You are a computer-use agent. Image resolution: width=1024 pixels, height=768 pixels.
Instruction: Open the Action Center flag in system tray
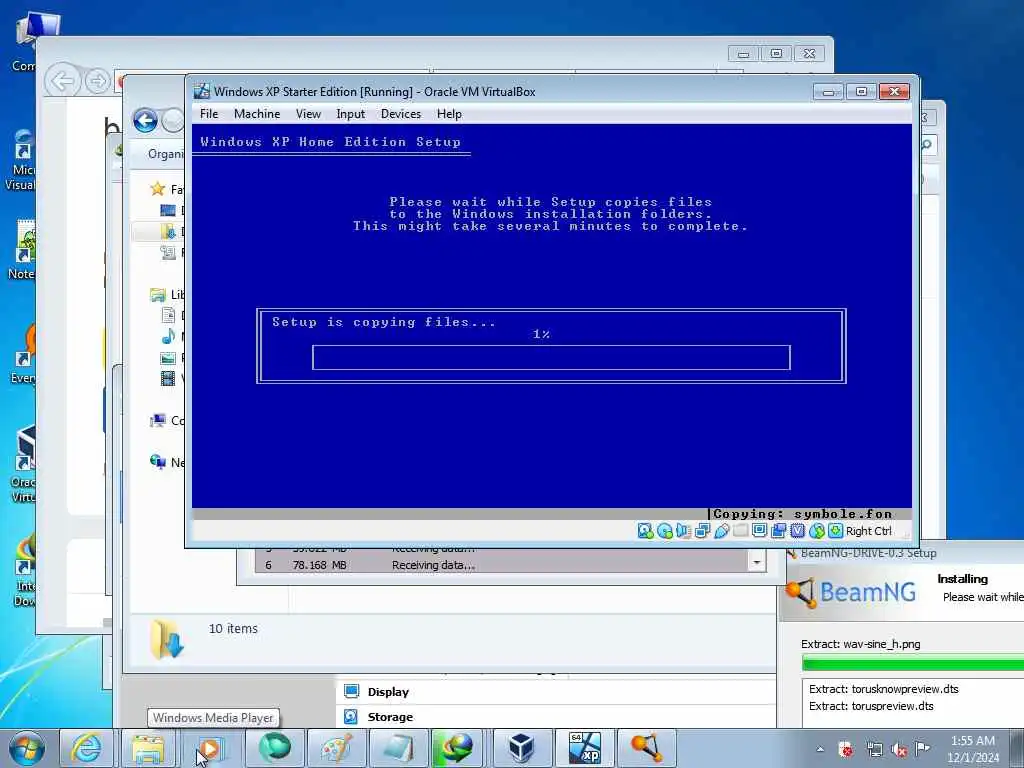[922, 749]
